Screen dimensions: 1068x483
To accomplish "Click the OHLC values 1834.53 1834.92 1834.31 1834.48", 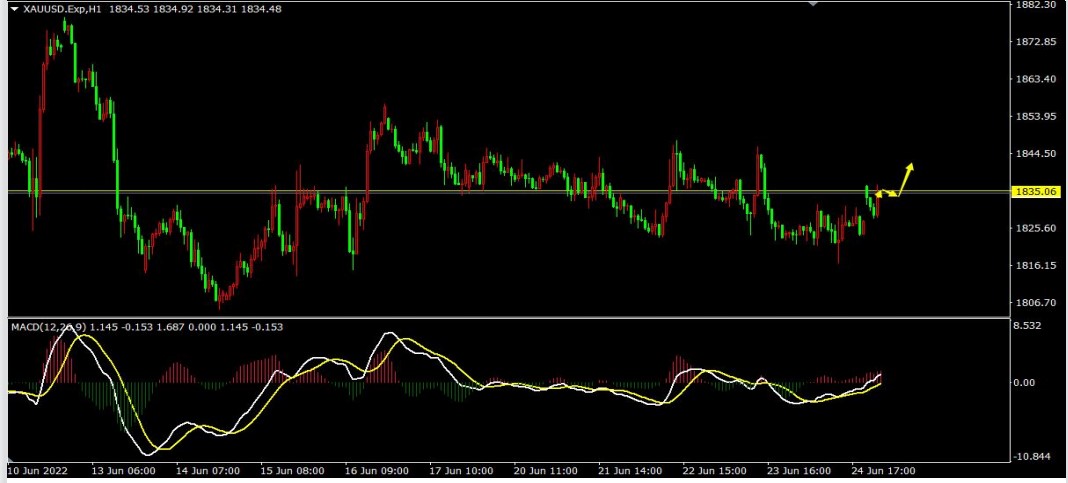I will 194,9.
